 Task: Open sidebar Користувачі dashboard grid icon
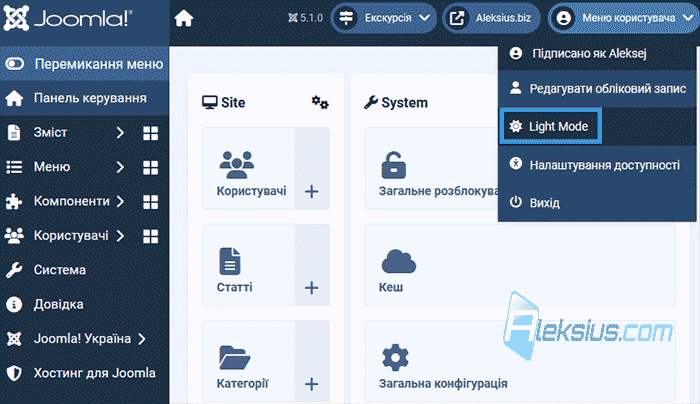tap(150, 236)
